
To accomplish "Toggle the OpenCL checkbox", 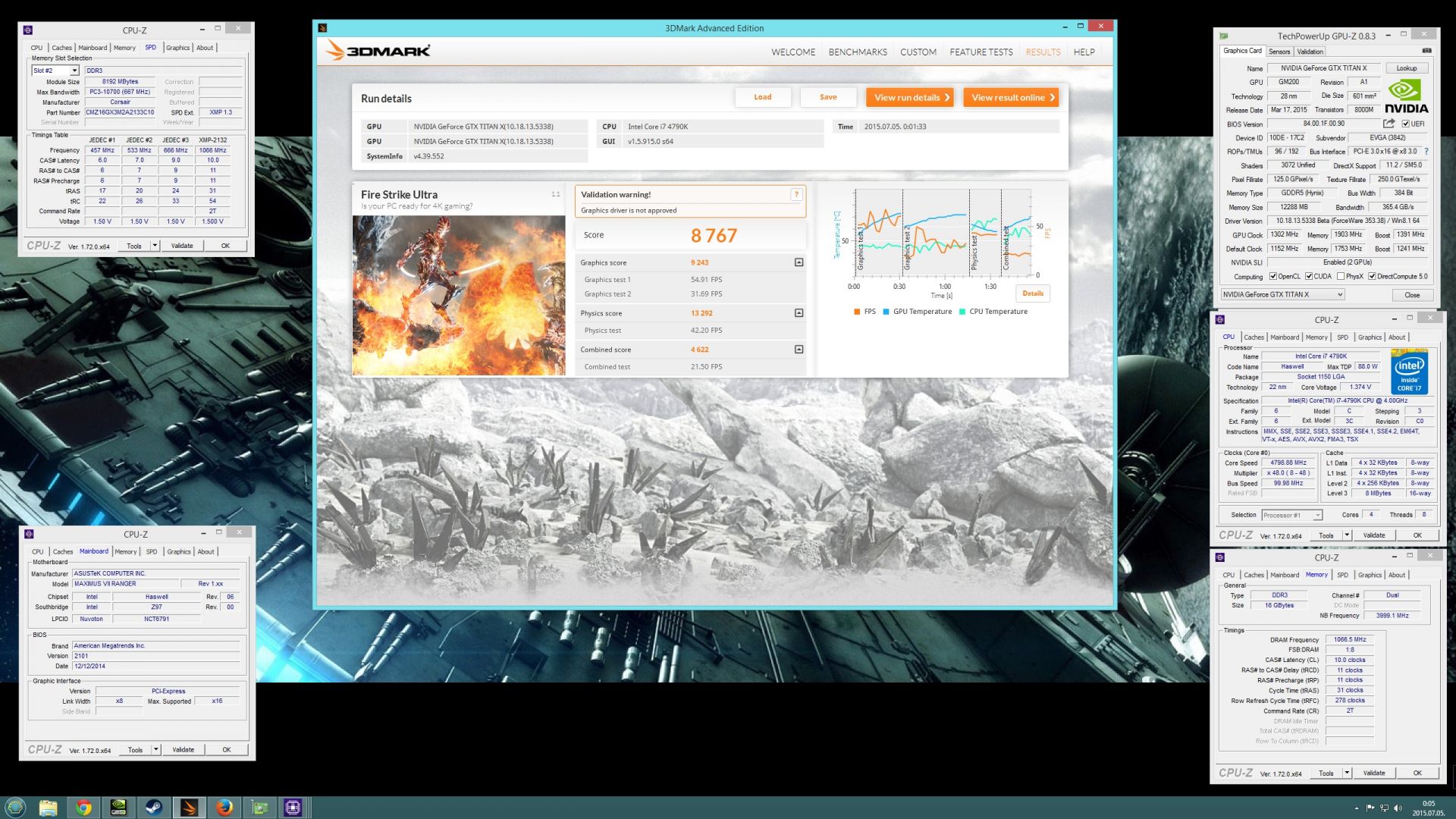I will pos(1273,276).
